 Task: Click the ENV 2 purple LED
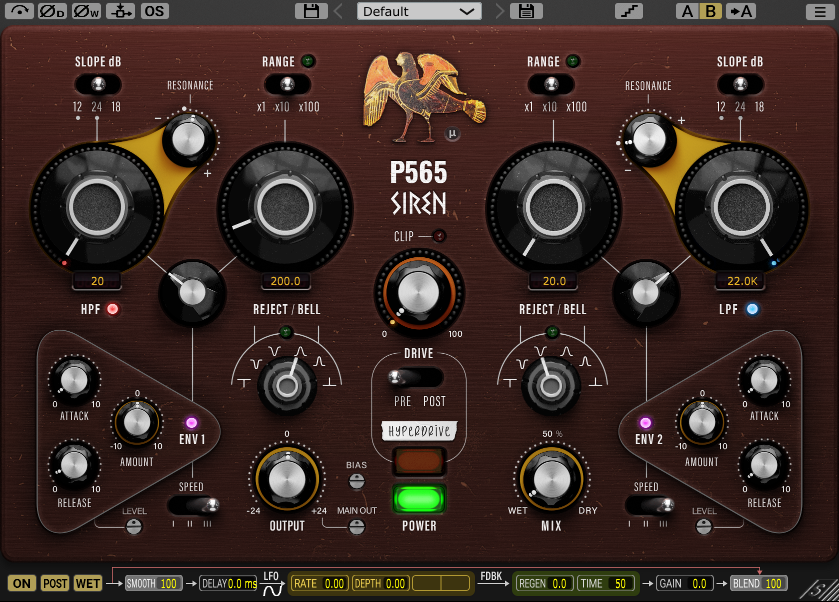point(645,423)
